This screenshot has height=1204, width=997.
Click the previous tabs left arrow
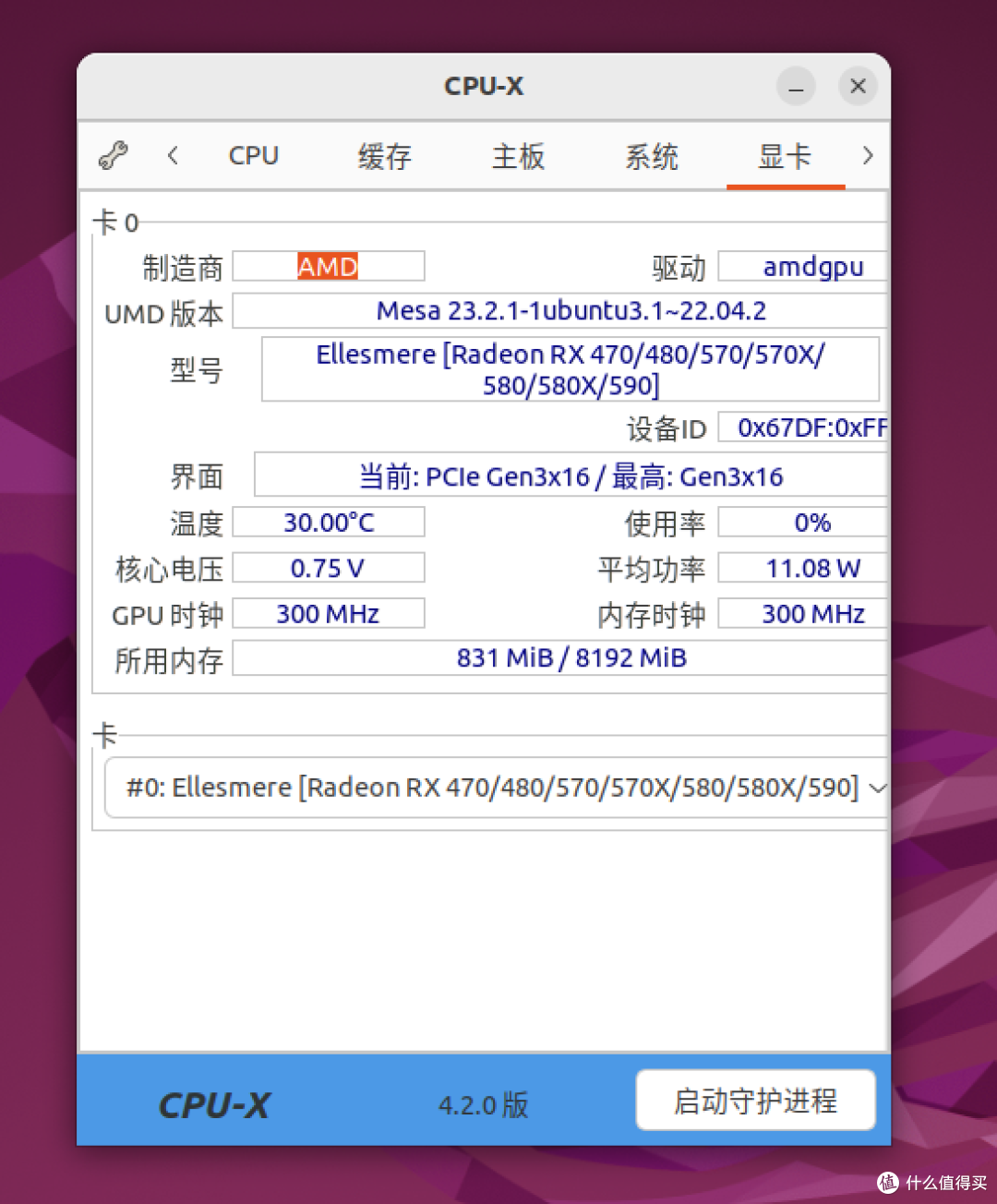point(173,155)
